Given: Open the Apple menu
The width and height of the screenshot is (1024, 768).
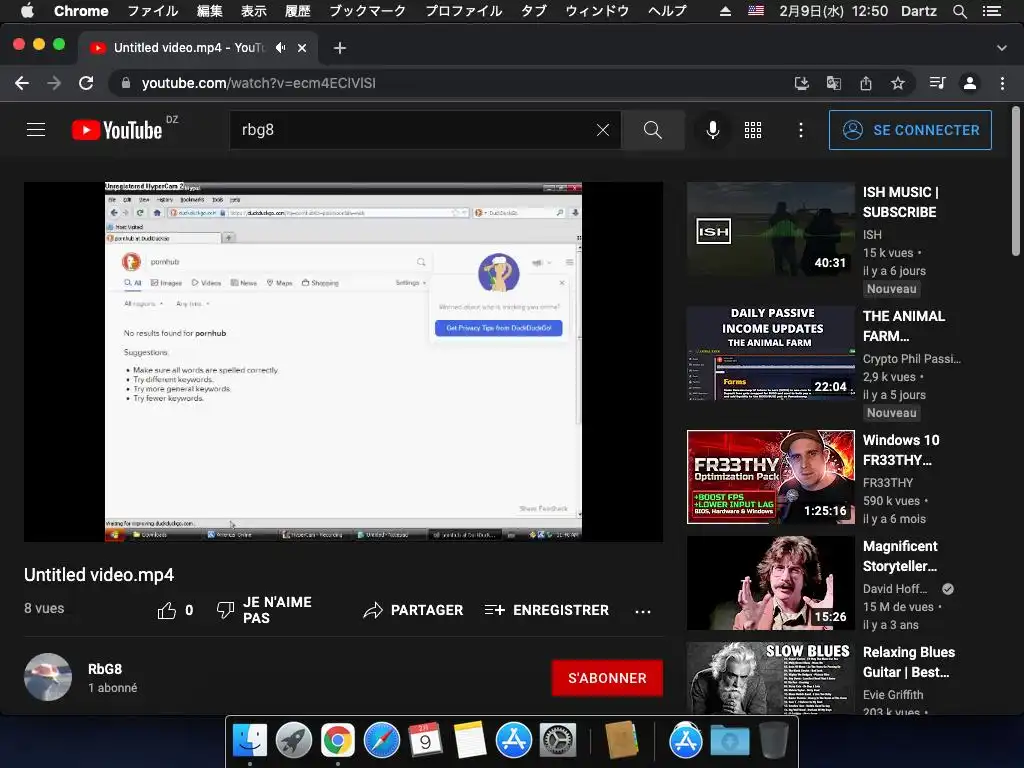Looking at the screenshot, I should click(x=27, y=11).
